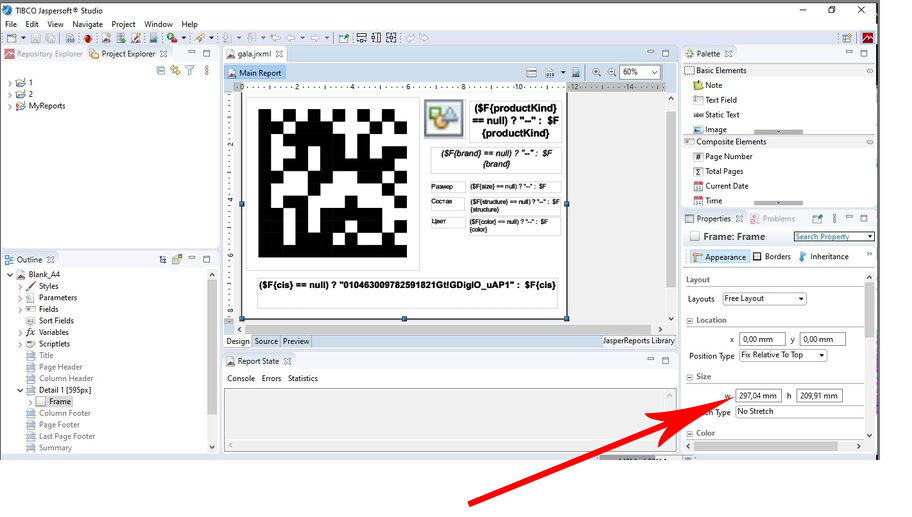912x517 pixels.
Task: Select the Total Pages palette element
Action: pyautogui.click(x=718, y=172)
